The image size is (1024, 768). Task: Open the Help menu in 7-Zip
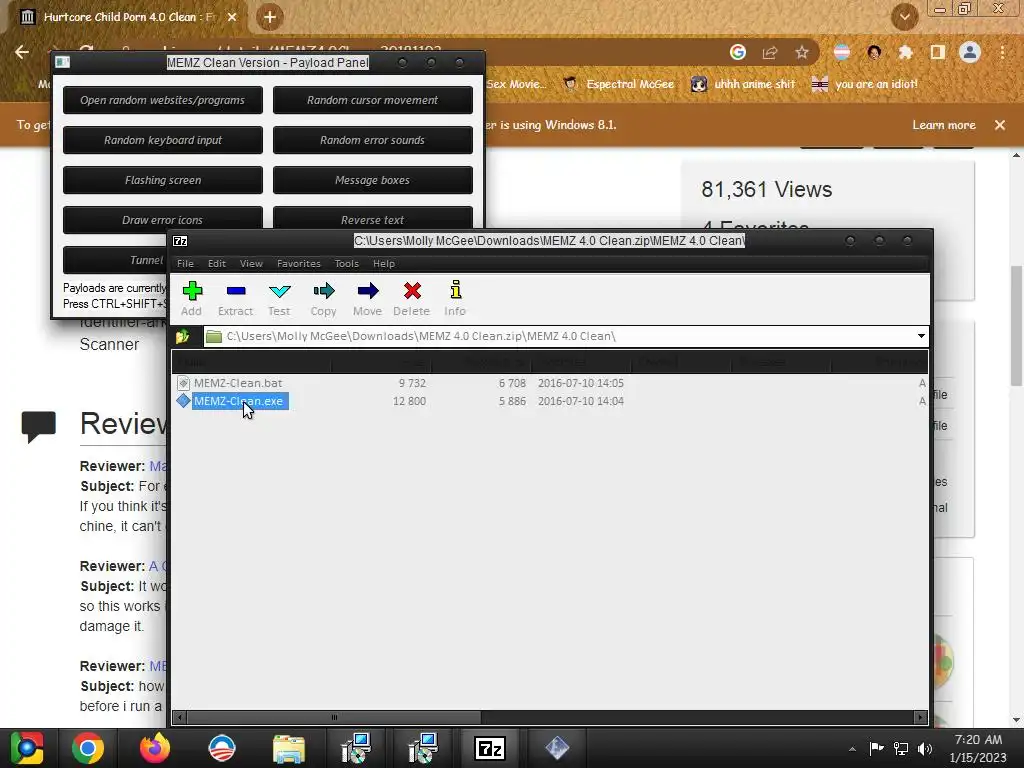(x=384, y=264)
